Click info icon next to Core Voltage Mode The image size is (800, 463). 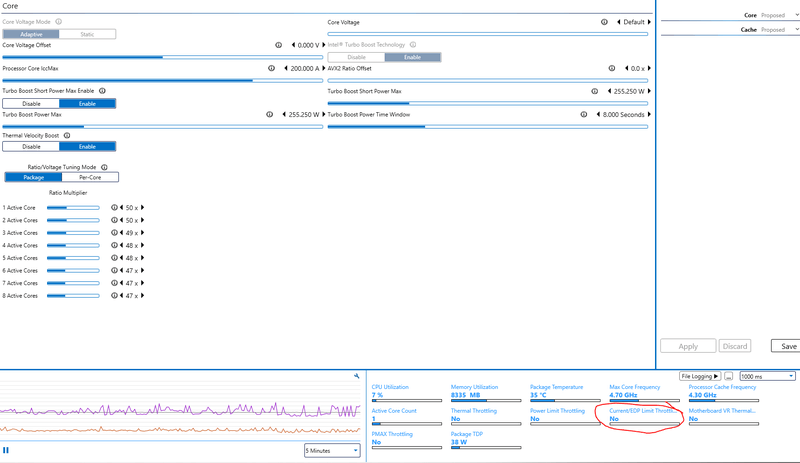(x=59, y=22)
